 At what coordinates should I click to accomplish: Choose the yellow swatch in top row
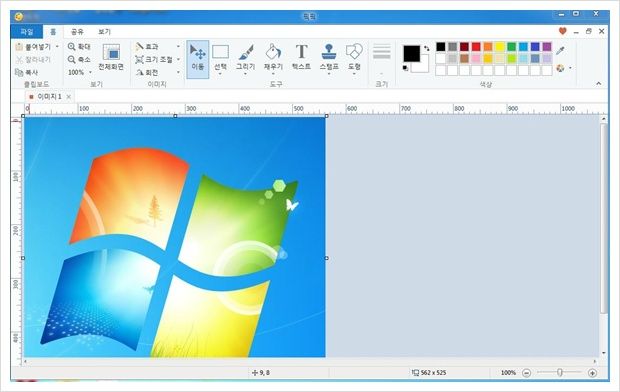(500, 47)
